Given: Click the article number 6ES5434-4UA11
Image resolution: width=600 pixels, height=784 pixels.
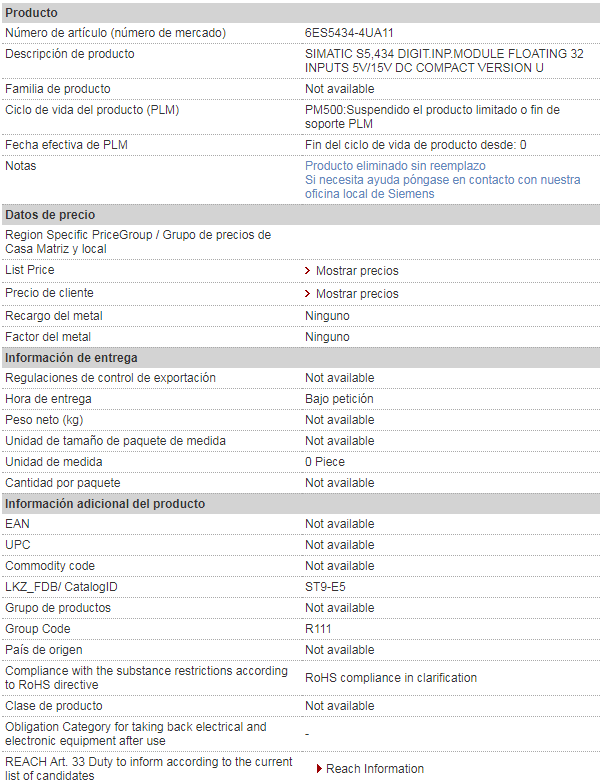Looking at the screenshot, I should tap(349, 32).
